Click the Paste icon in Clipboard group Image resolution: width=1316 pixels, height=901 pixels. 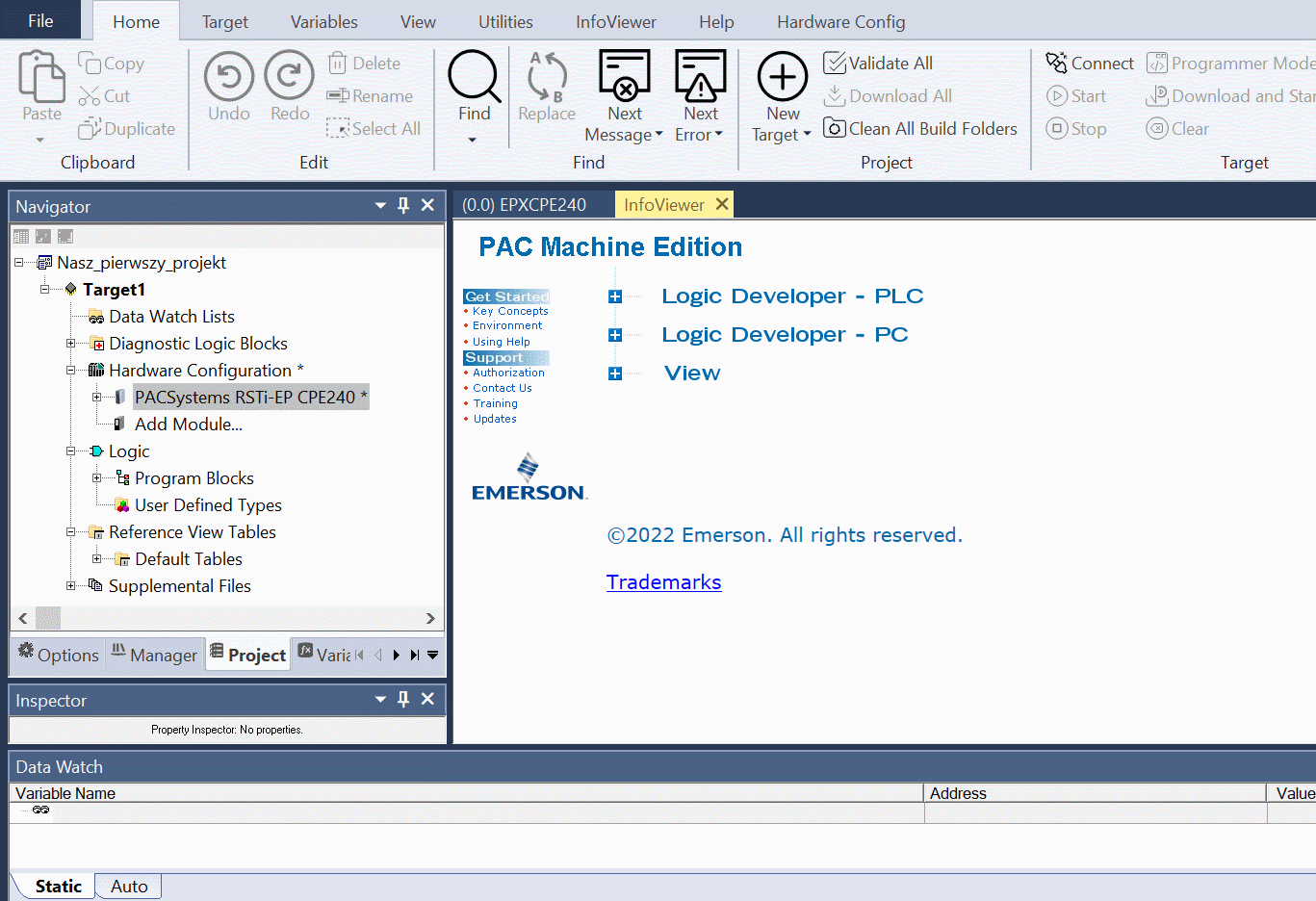tap(41, 76)
